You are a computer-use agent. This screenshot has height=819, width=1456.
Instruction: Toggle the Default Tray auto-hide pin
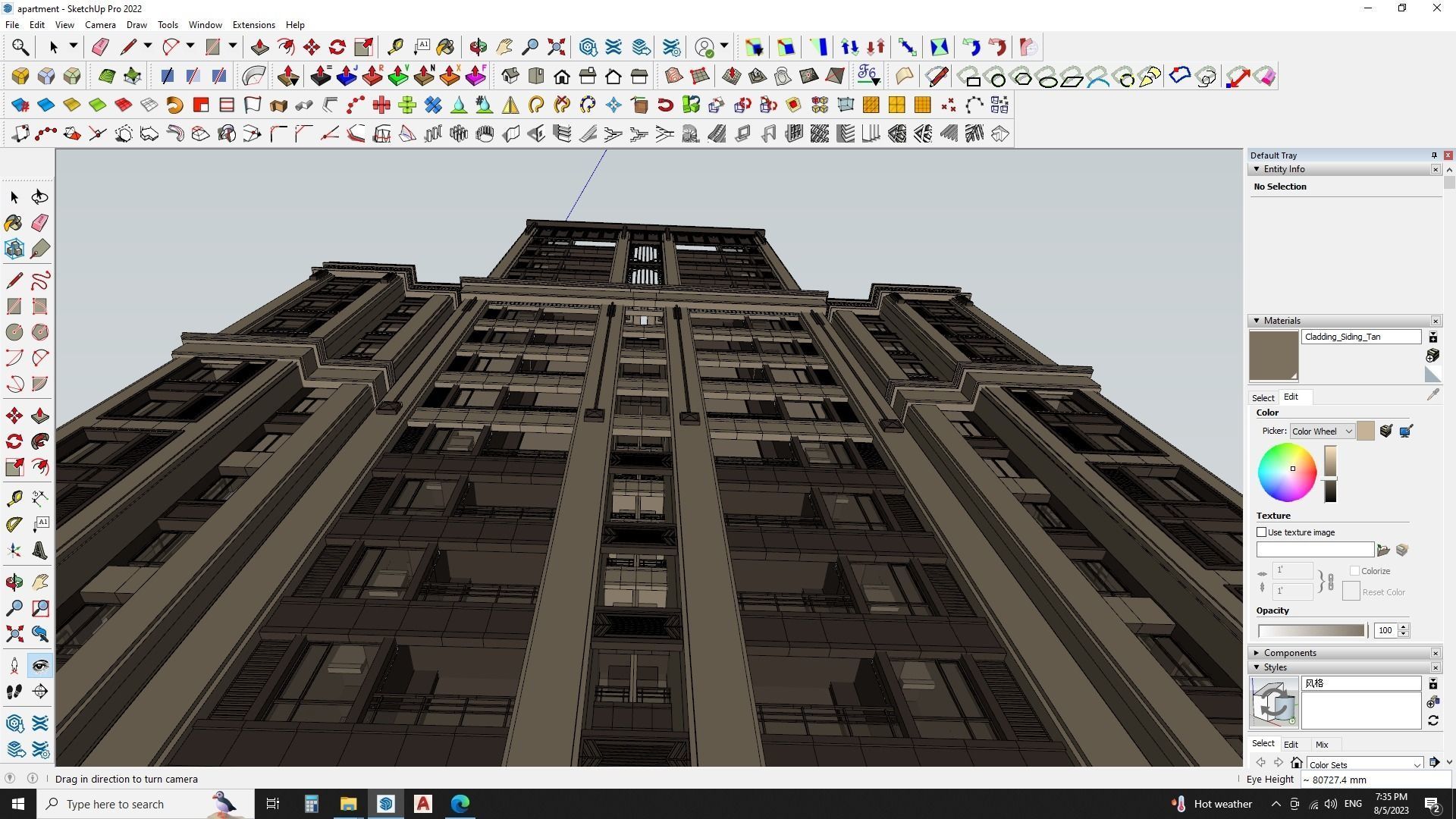pos(1434,155)
